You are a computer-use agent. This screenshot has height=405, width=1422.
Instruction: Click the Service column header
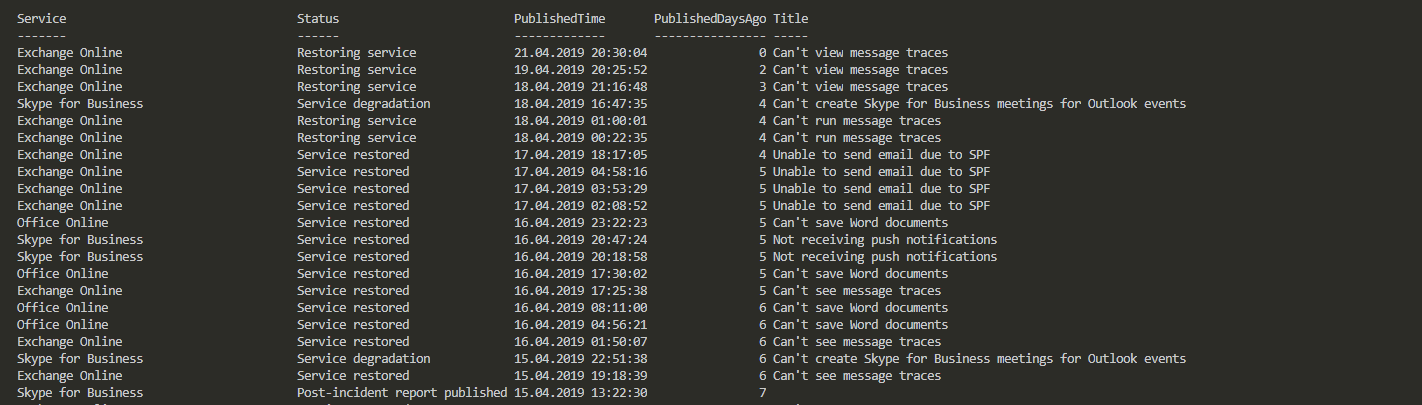pyautogui.click(x=42, y=18)
